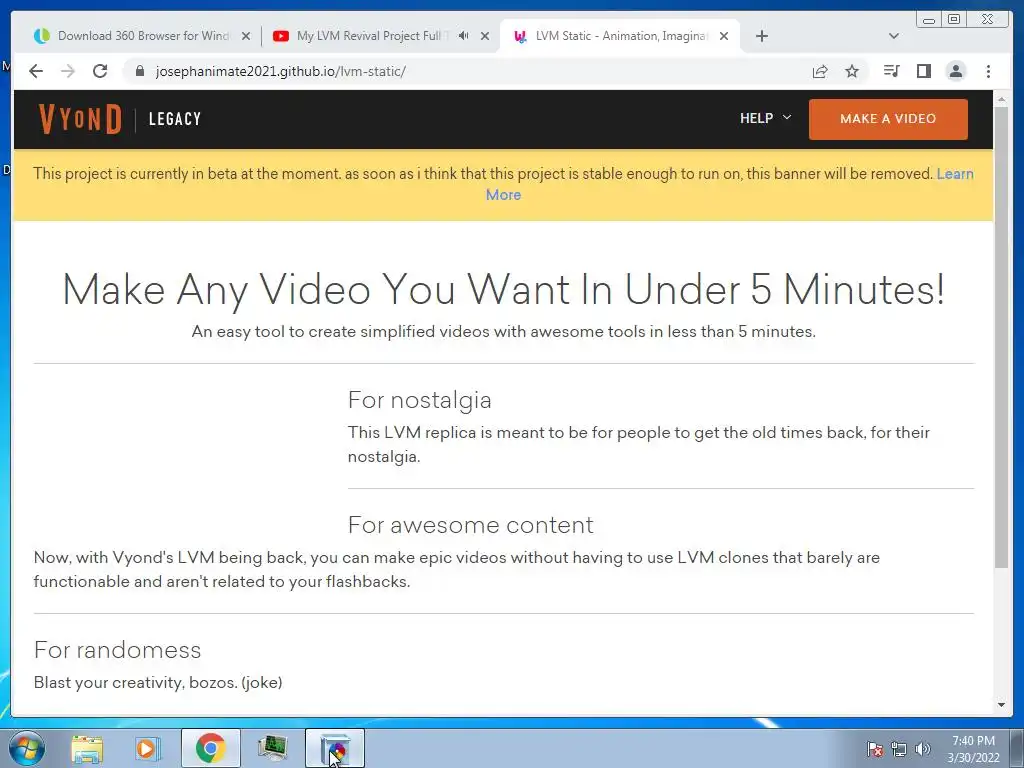Open the media controls icon
The height and width of the screenshot is (768, 1024).
point(891,71)
